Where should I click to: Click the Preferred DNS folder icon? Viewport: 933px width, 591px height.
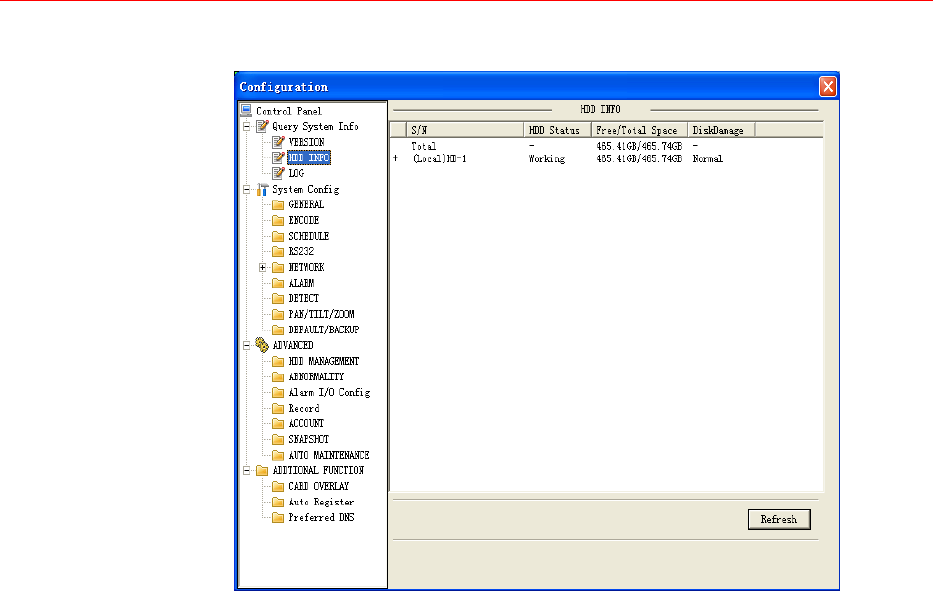[x=278, y=518]
